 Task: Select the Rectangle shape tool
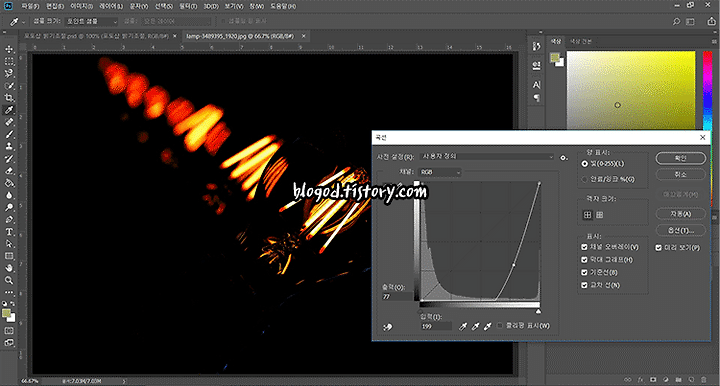[x=9, y=256]
